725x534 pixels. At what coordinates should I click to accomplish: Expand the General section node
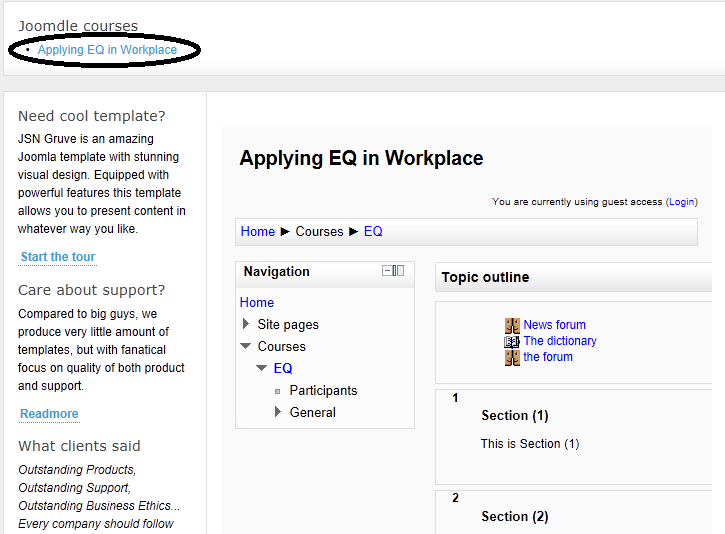point(278,412)
